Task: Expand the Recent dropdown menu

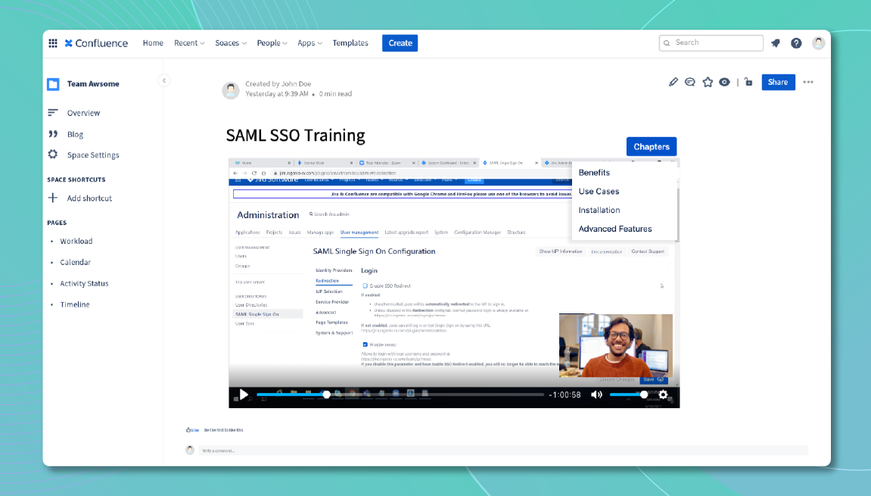Action: point(189,43)
